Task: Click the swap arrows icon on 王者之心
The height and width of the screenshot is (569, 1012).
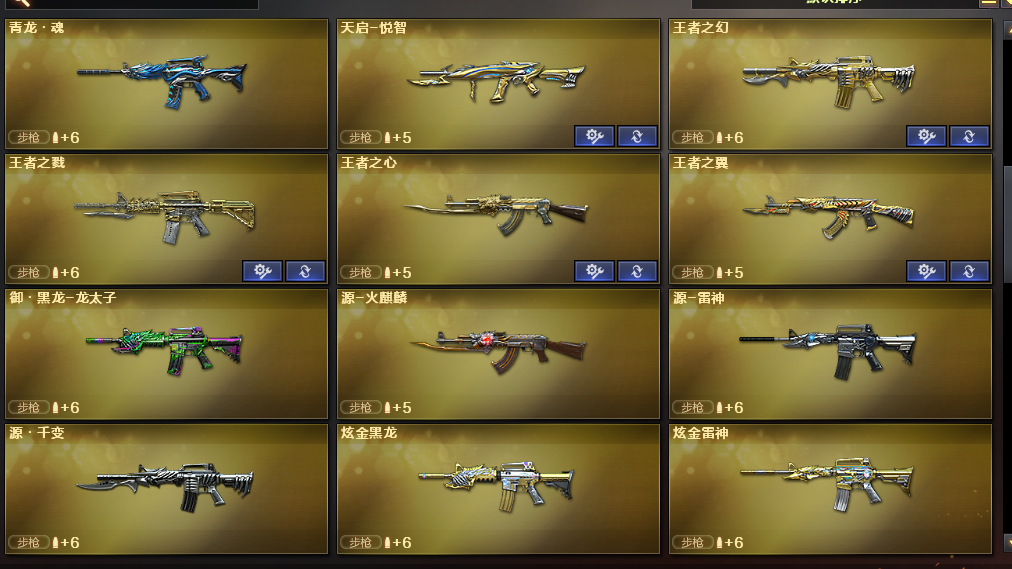Action: [x=637, y=271]
